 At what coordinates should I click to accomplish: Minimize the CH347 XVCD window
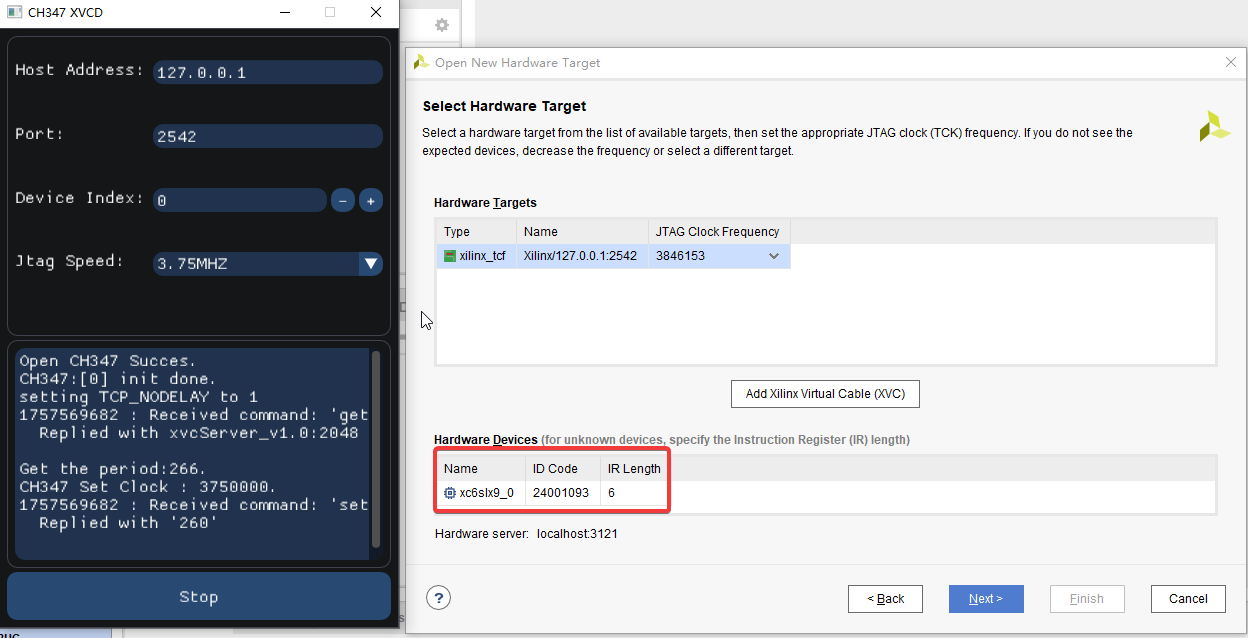pos(285,13)
